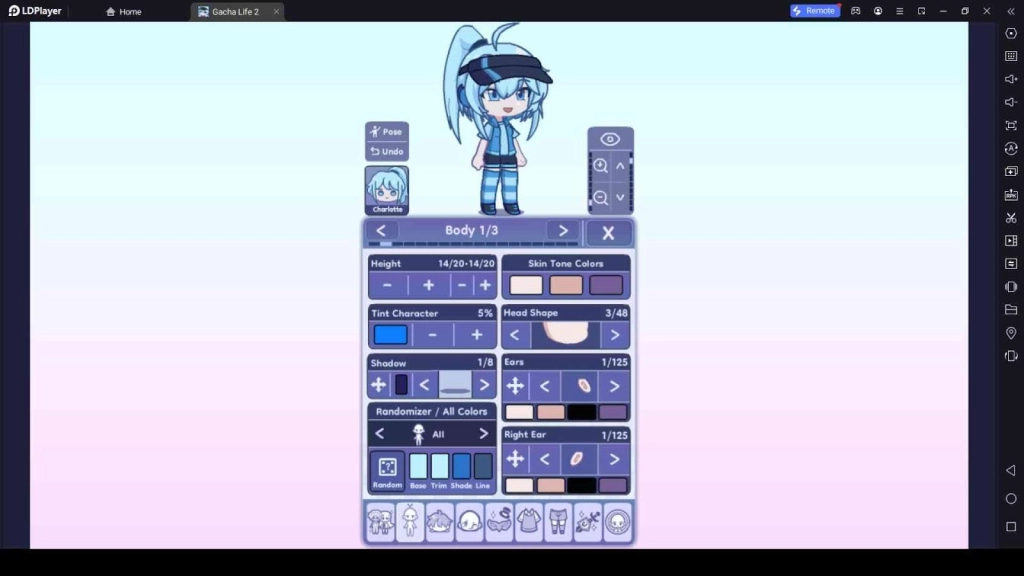Click first Height plus button

[428, 285]
